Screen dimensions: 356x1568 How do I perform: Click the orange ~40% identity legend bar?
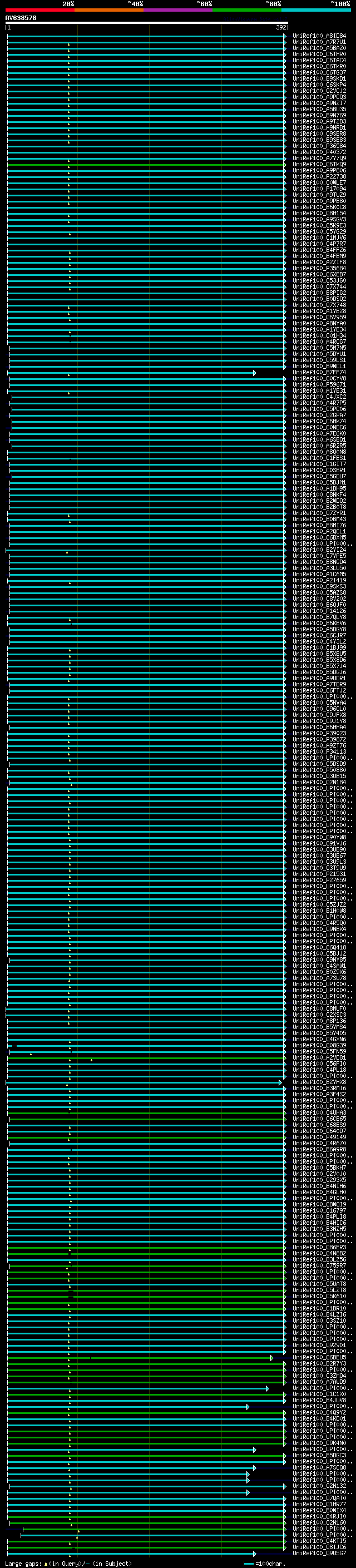click(109, 10)
